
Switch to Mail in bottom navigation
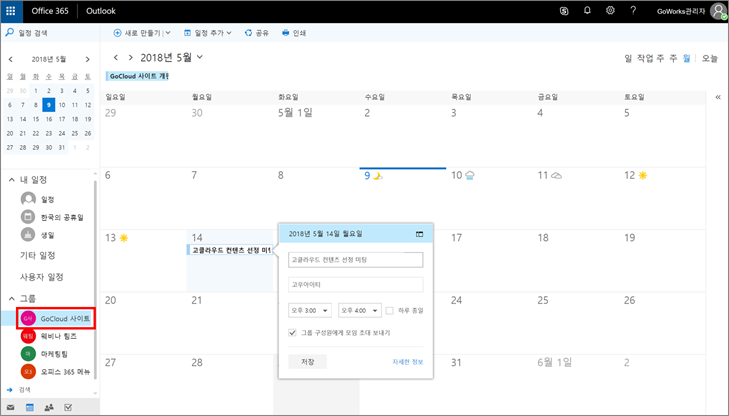(x=11, y=408)
